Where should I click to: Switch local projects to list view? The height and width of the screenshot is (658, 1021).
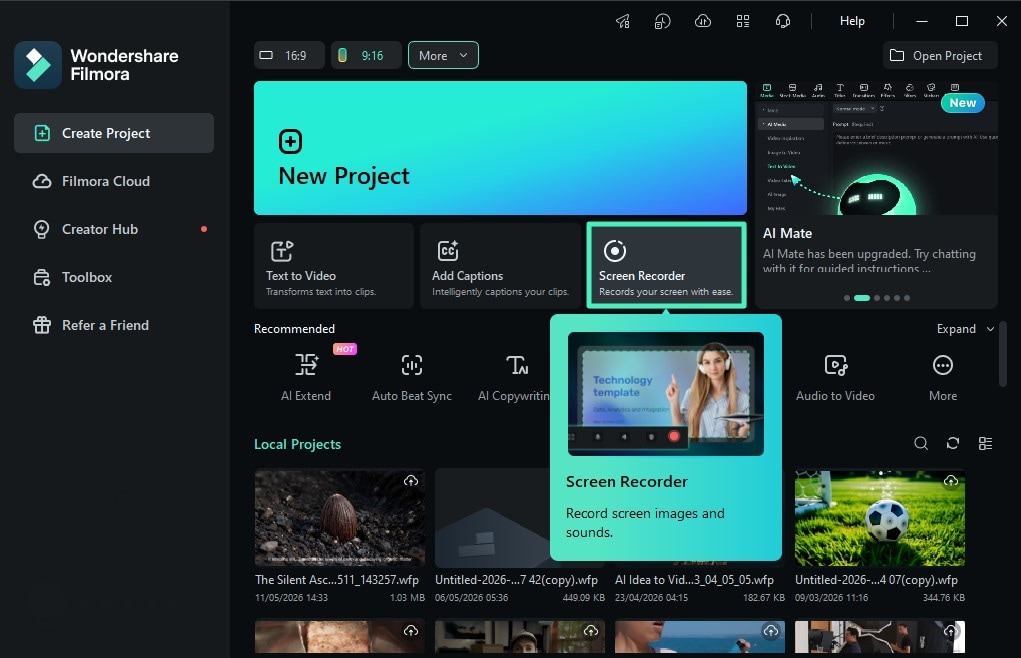985,443
